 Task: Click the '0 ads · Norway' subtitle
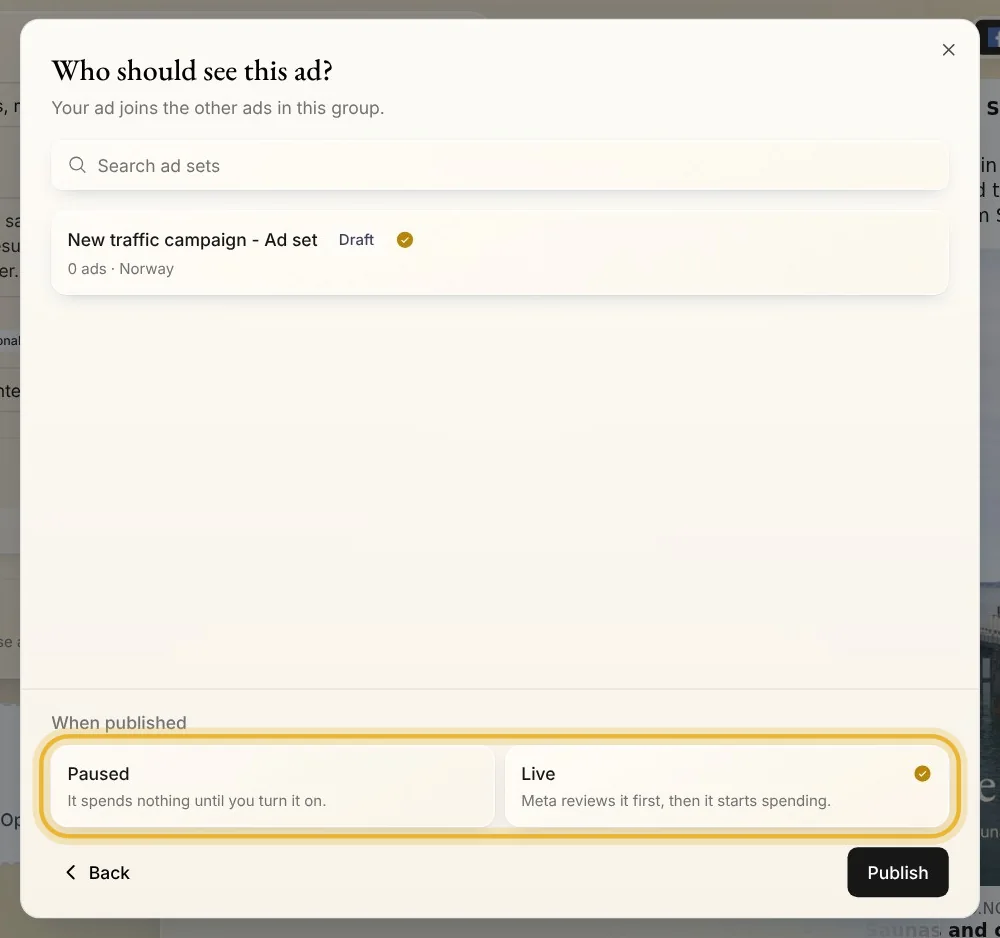[121, 268]
